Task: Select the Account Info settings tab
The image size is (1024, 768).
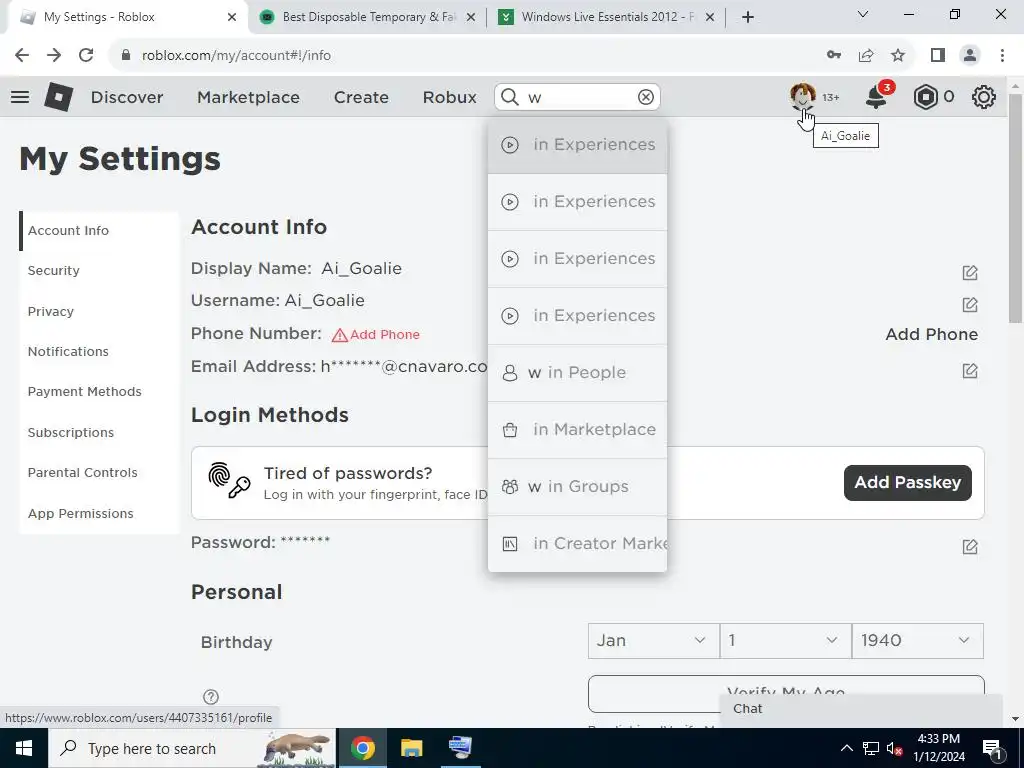Action: click(99, 231)
